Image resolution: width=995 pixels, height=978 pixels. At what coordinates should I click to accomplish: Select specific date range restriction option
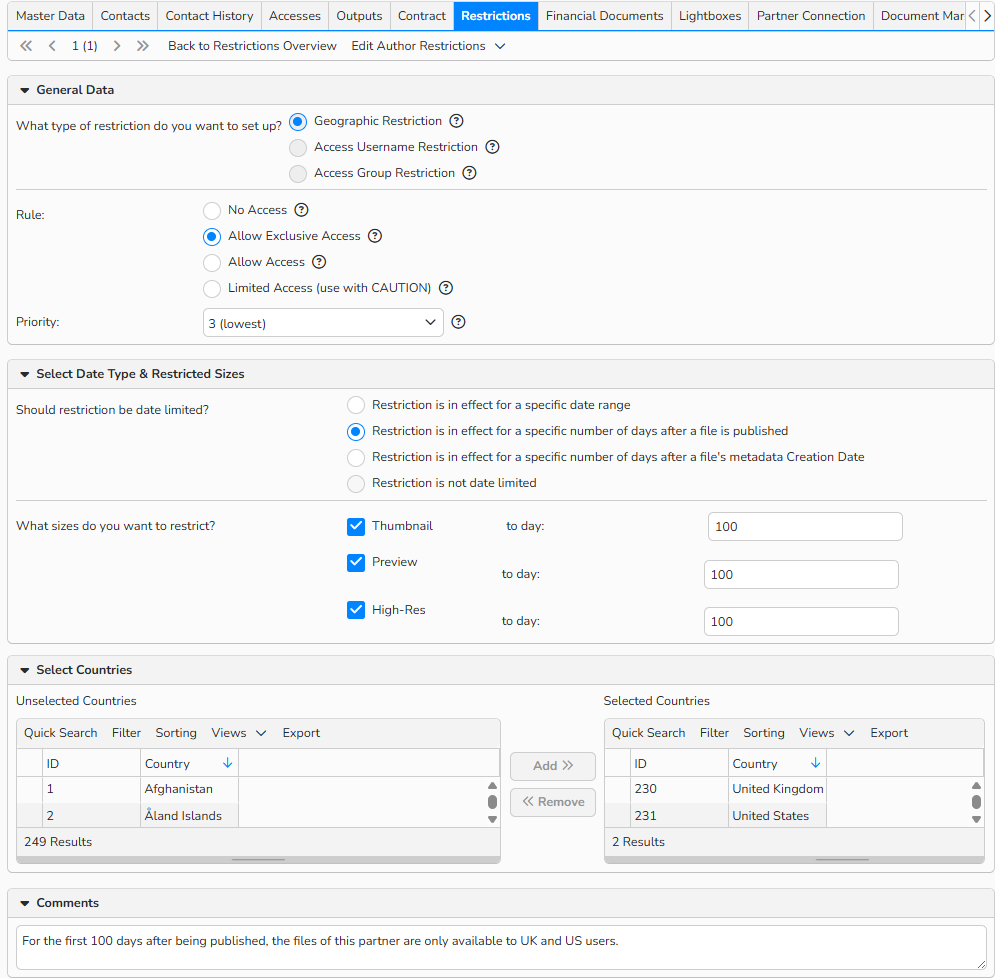(x=356, y=405)
